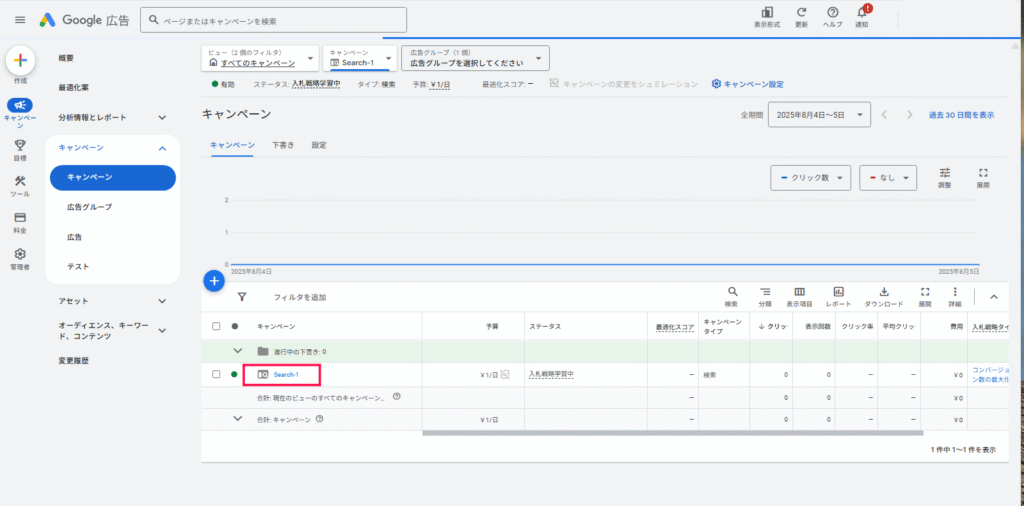Click the 入札戦略学習中 status in Search-1 row
Image resolution: width=1024 pixels, height=506 pixels.
(551, 374)
